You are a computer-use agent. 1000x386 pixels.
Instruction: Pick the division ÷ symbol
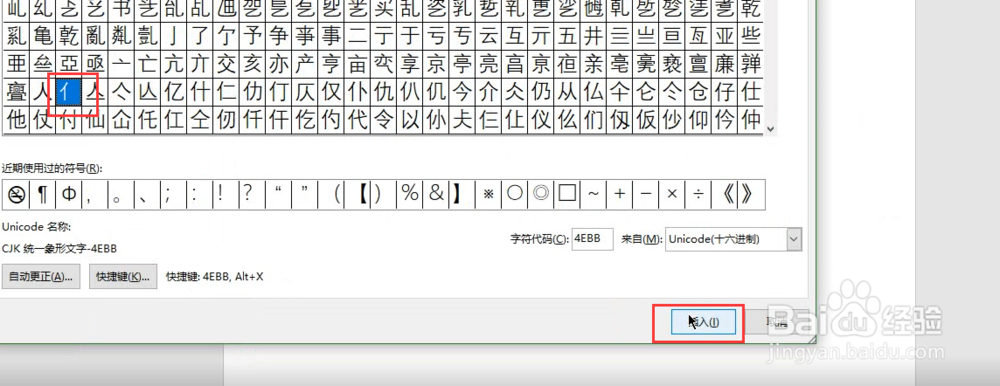(697, 195)
